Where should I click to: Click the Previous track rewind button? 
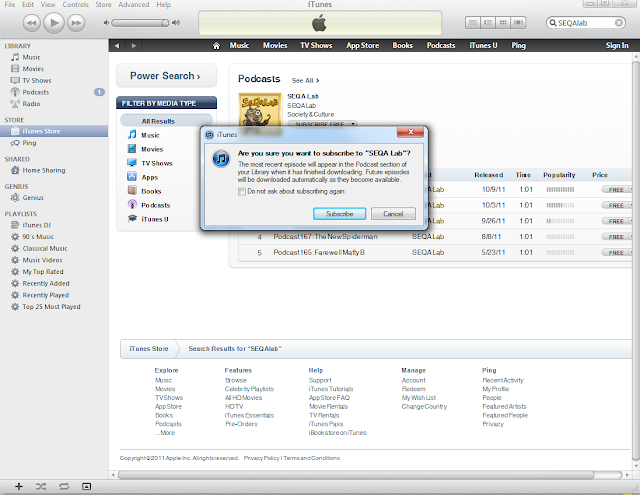pyautogui.click(x=31, y=23)
